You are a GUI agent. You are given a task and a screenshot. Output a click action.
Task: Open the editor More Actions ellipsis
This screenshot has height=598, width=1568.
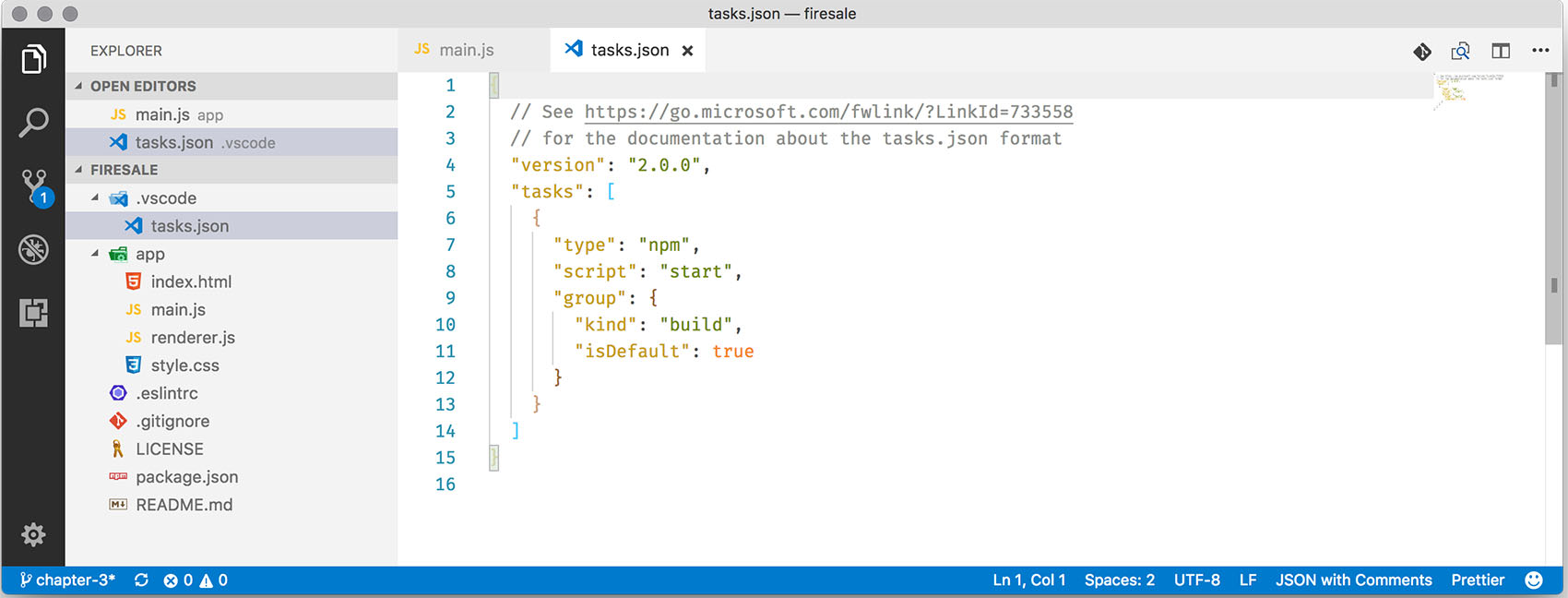click(1540, 51)
